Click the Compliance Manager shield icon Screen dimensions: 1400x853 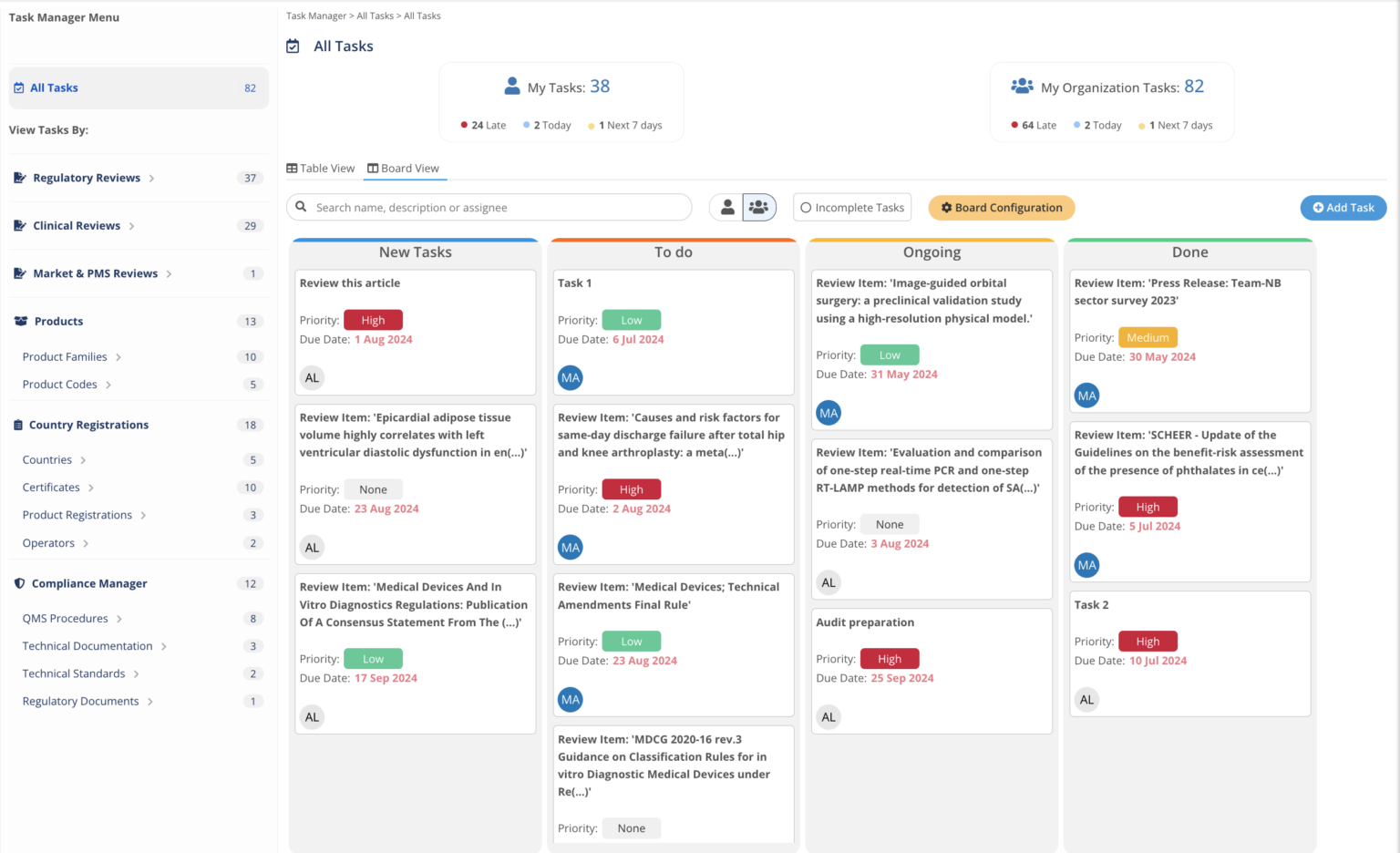[x=20, y=583]
